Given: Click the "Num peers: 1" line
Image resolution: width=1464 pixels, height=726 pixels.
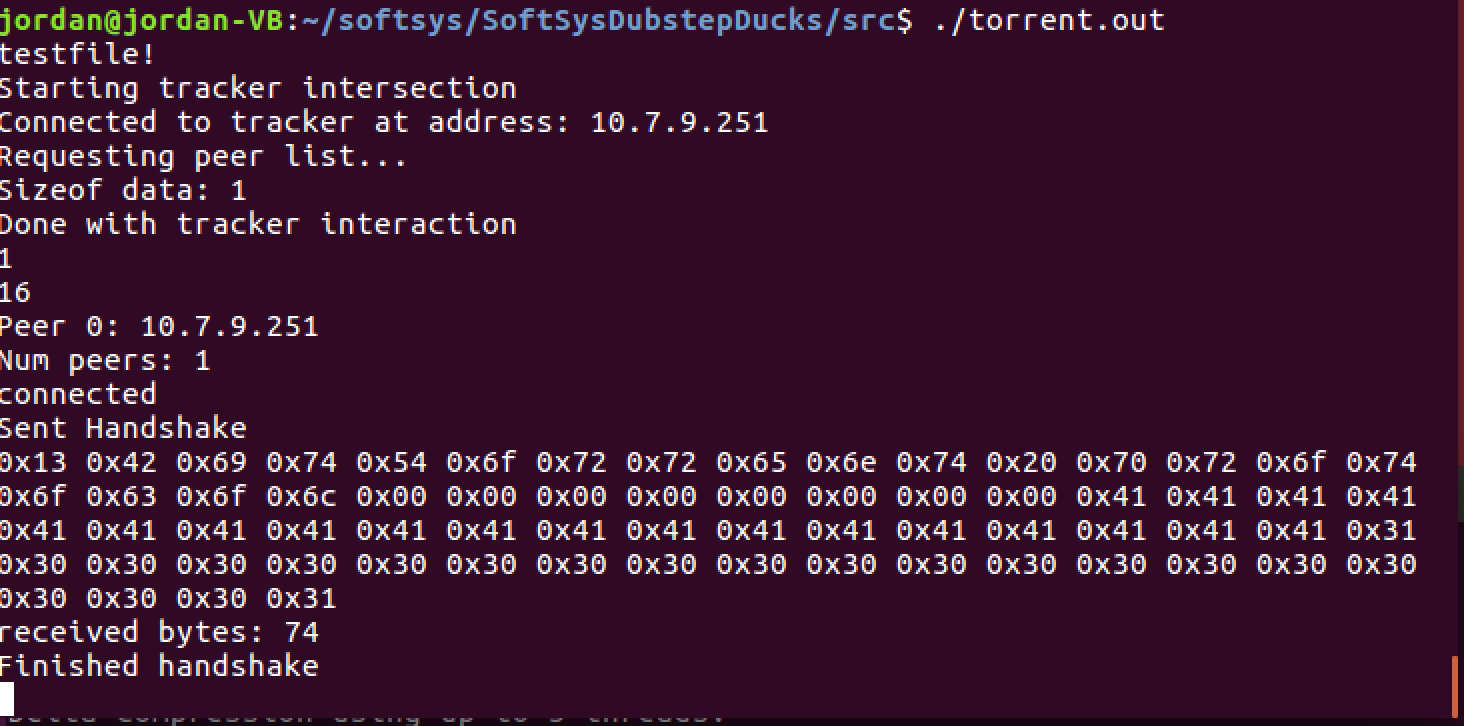Looking at the screenshot, I should [x=105, y=360].
